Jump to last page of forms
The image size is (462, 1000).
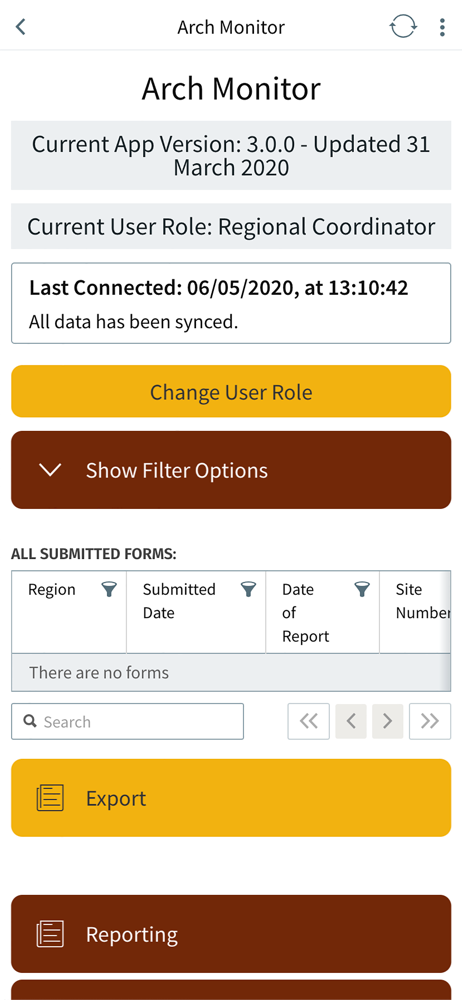(x=430, y=721)
